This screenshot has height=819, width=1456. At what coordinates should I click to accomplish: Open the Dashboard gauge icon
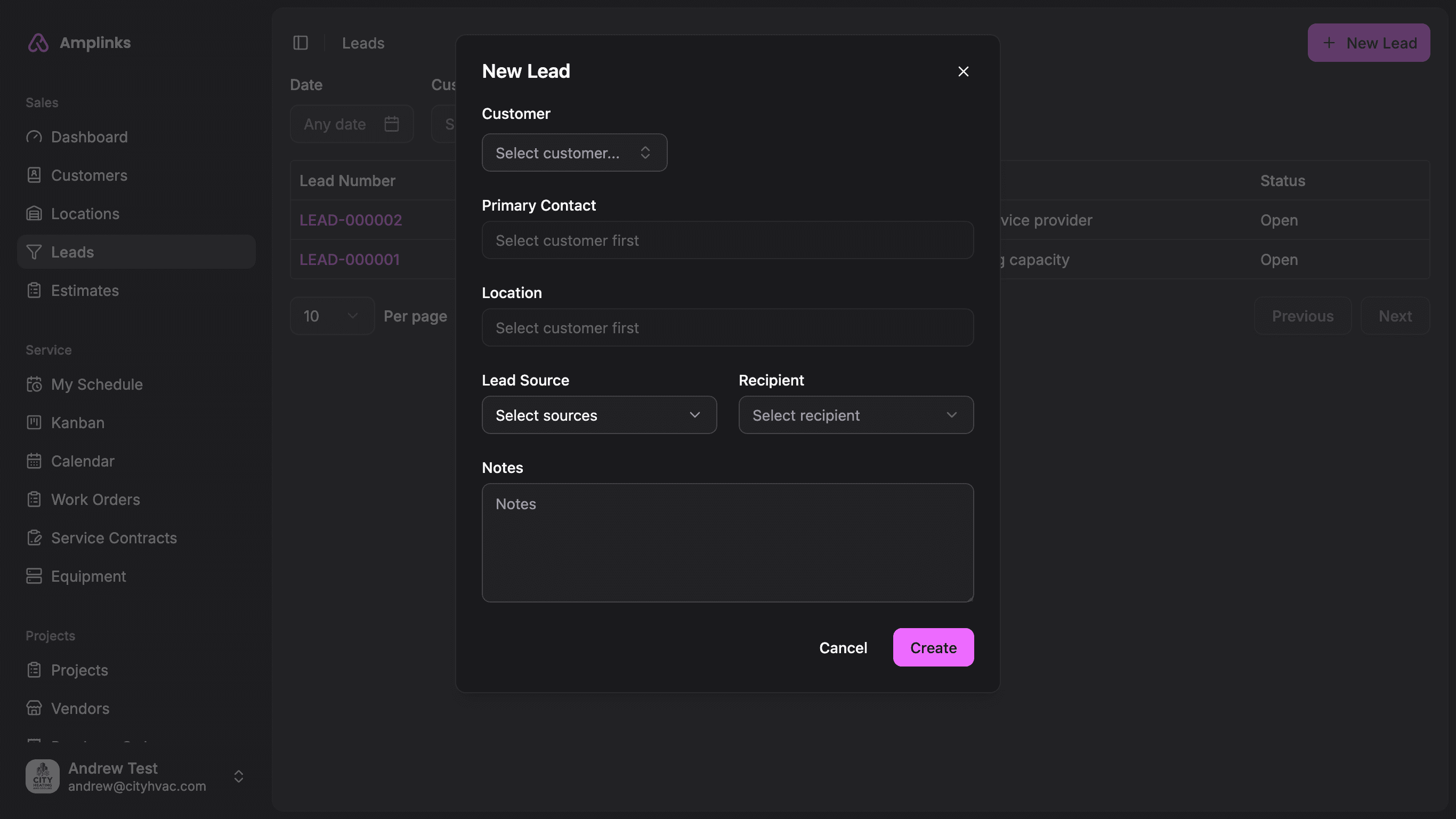point(34,137)
